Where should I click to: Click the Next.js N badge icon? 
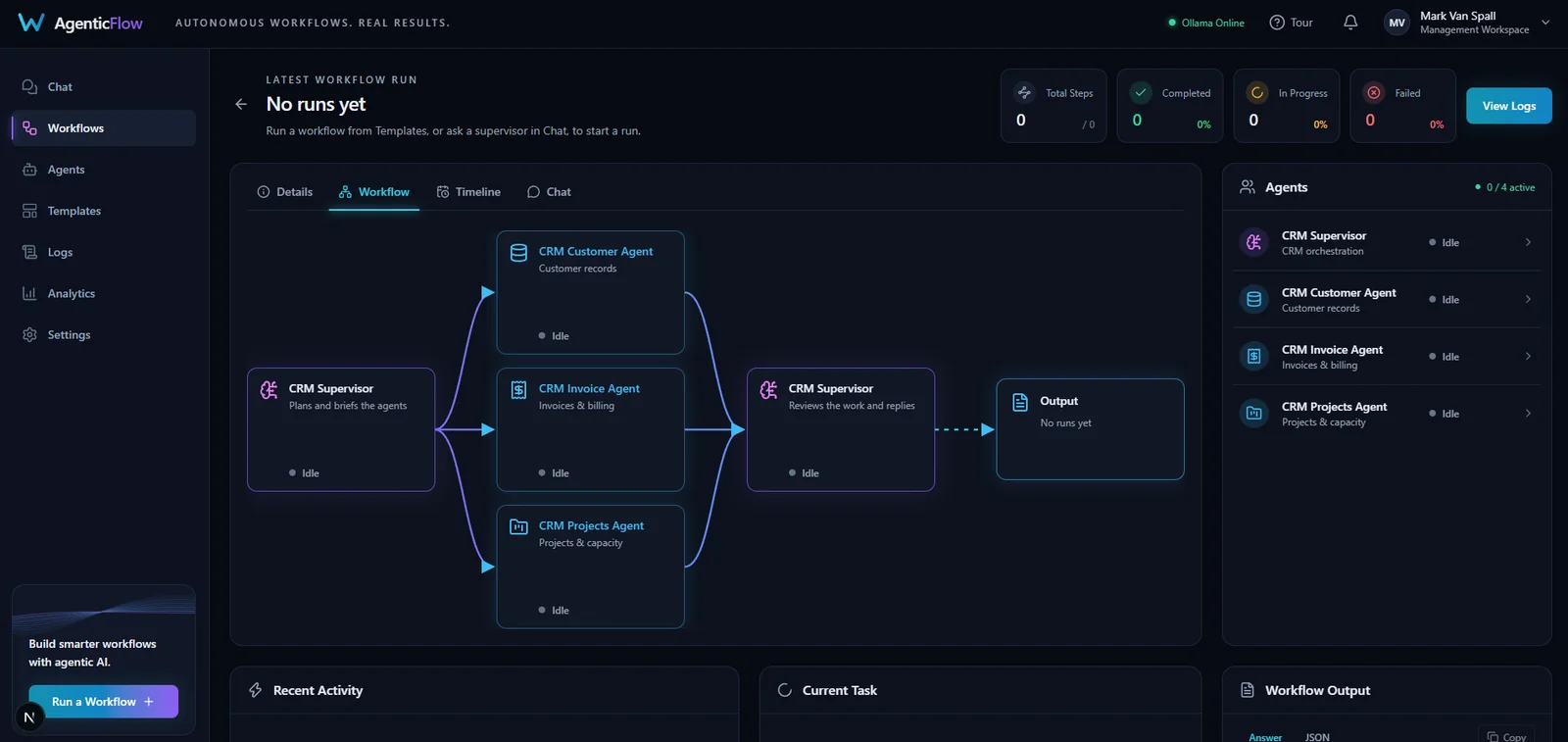pos(29,717)
